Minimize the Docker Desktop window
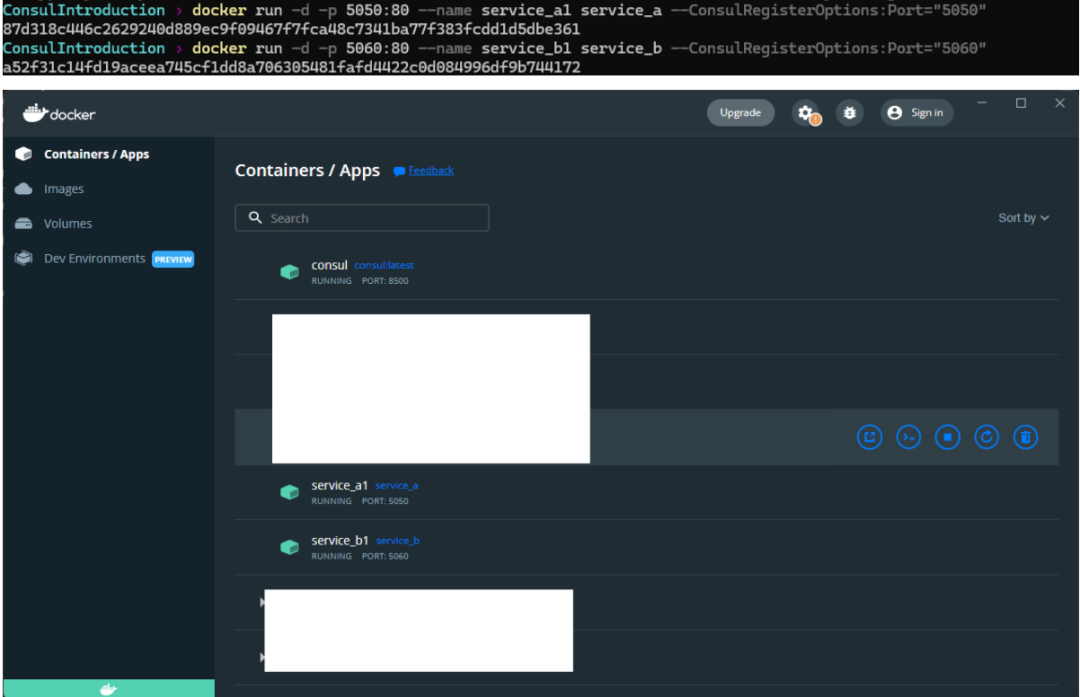The height and width of the screenshot is (697, 1080). pos(982,103)
